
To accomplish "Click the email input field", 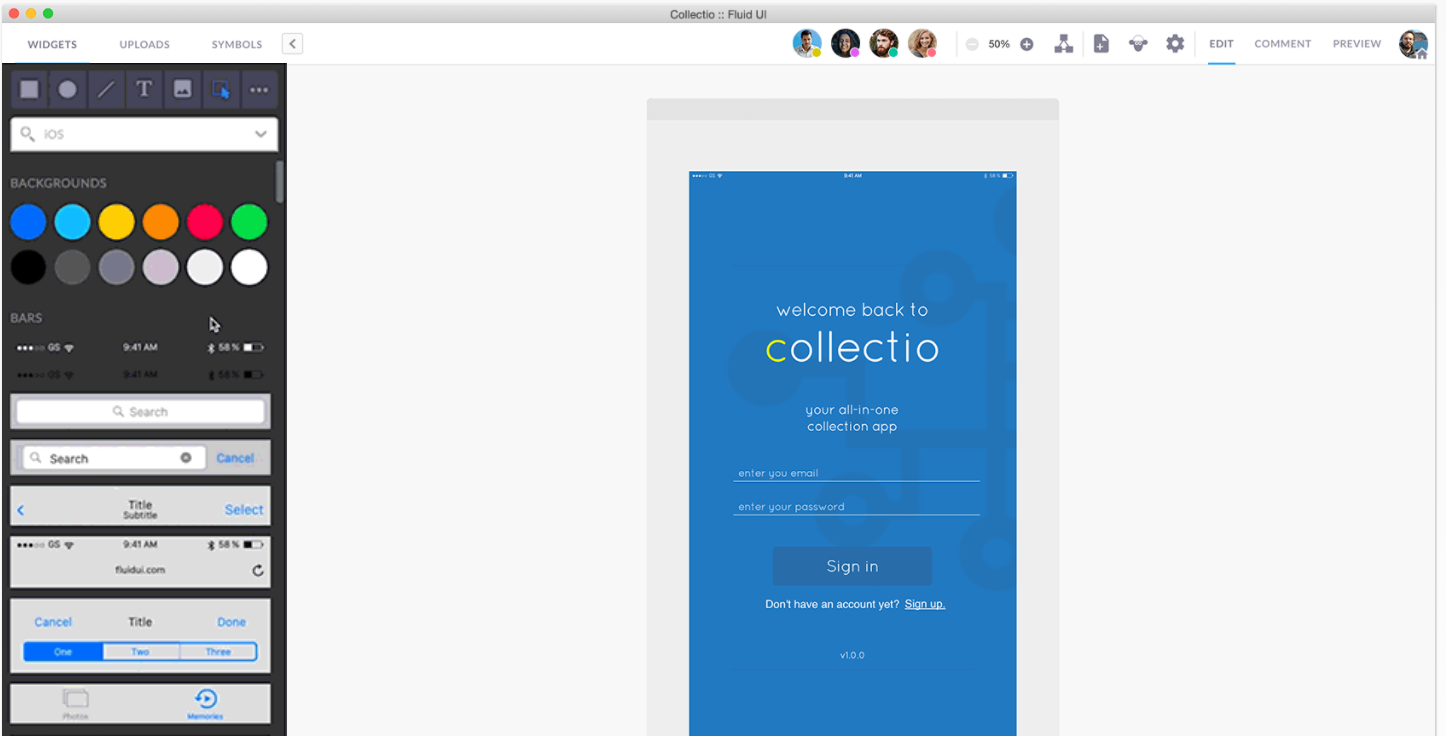I will (x=856, y=473).
